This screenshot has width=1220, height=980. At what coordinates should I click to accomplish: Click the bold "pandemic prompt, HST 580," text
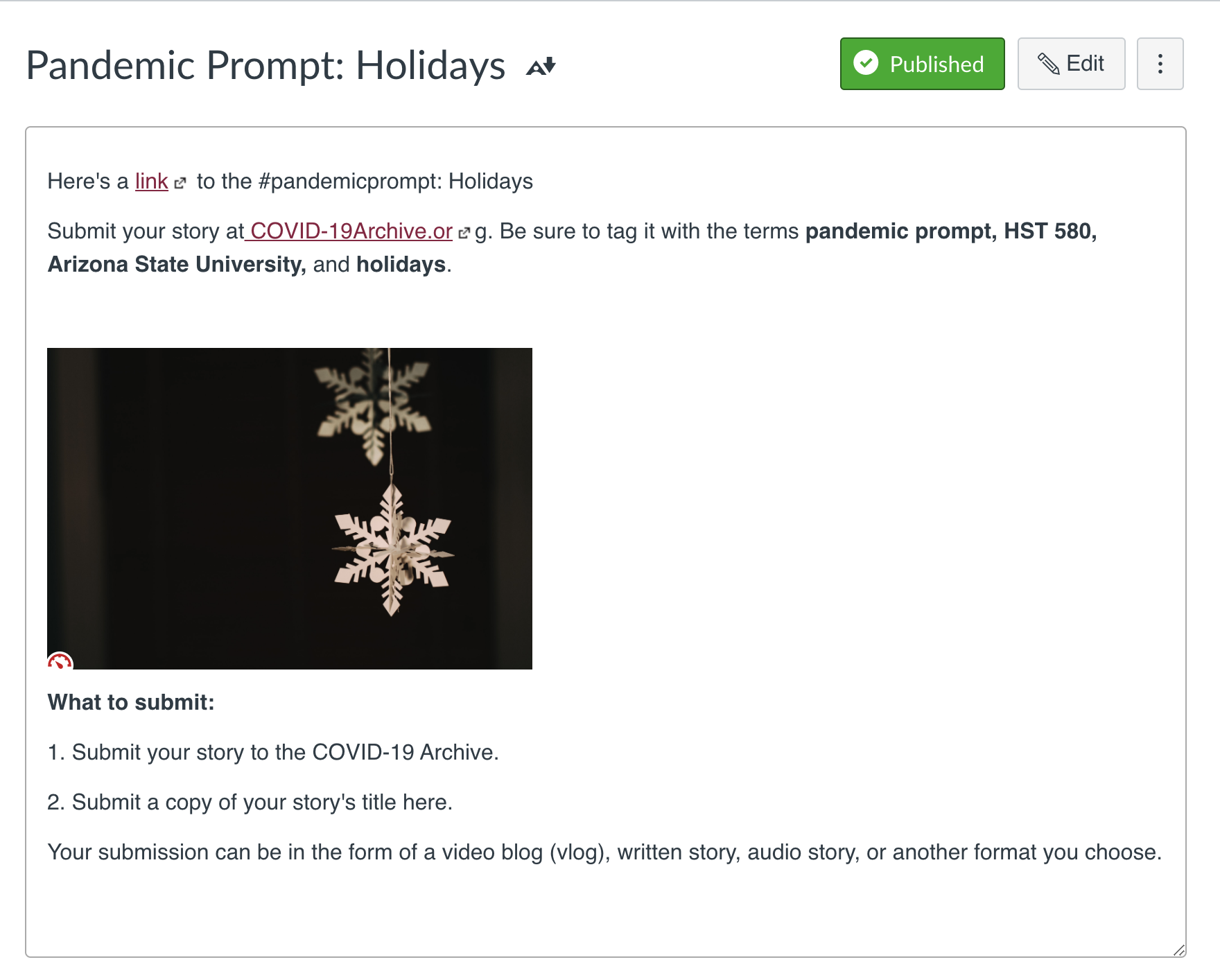pos(950,231)
